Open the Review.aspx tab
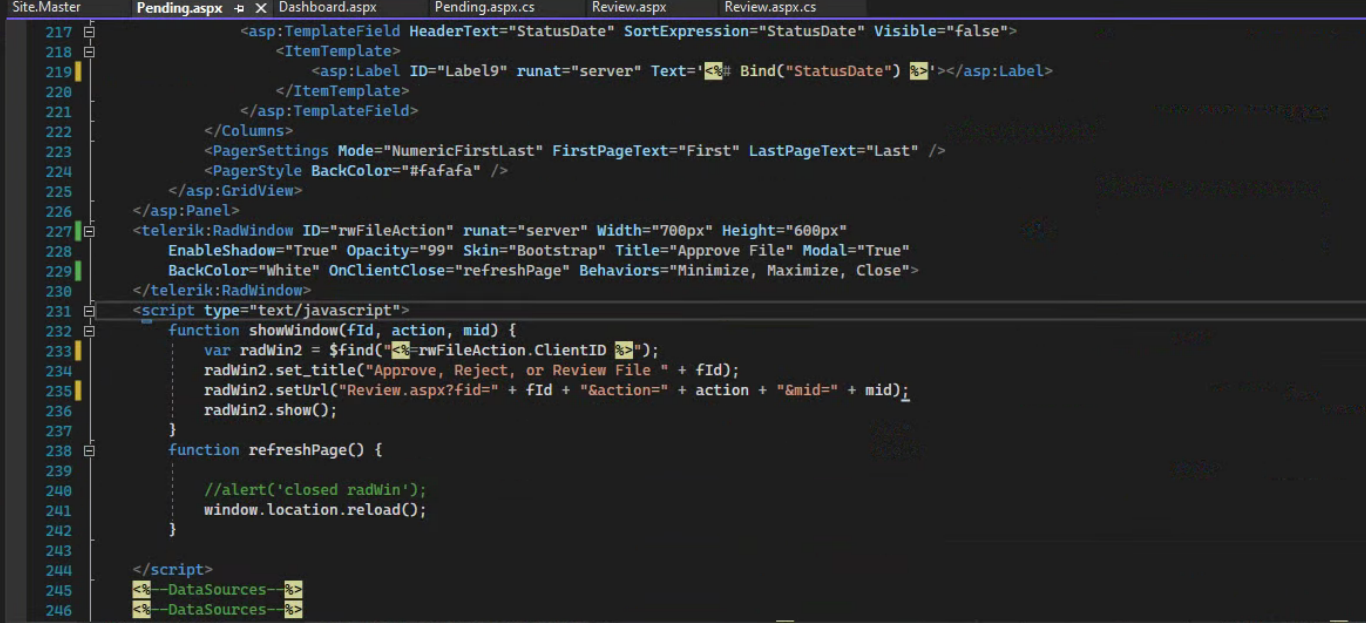The image size is (1366, 623). [x=628, y=7]
